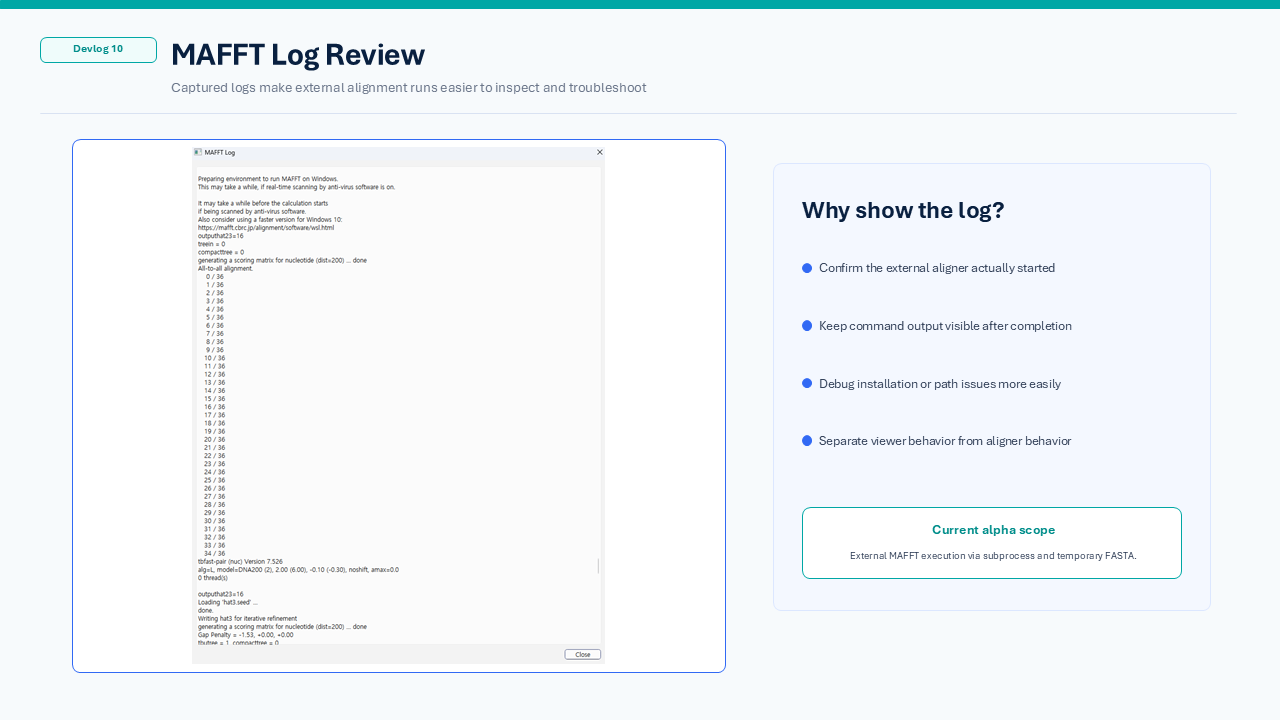This screenshot has height=720, width=1280.
Task: Click the MAFFT Log vertical scrollbar handle
Action: (598, 566)
